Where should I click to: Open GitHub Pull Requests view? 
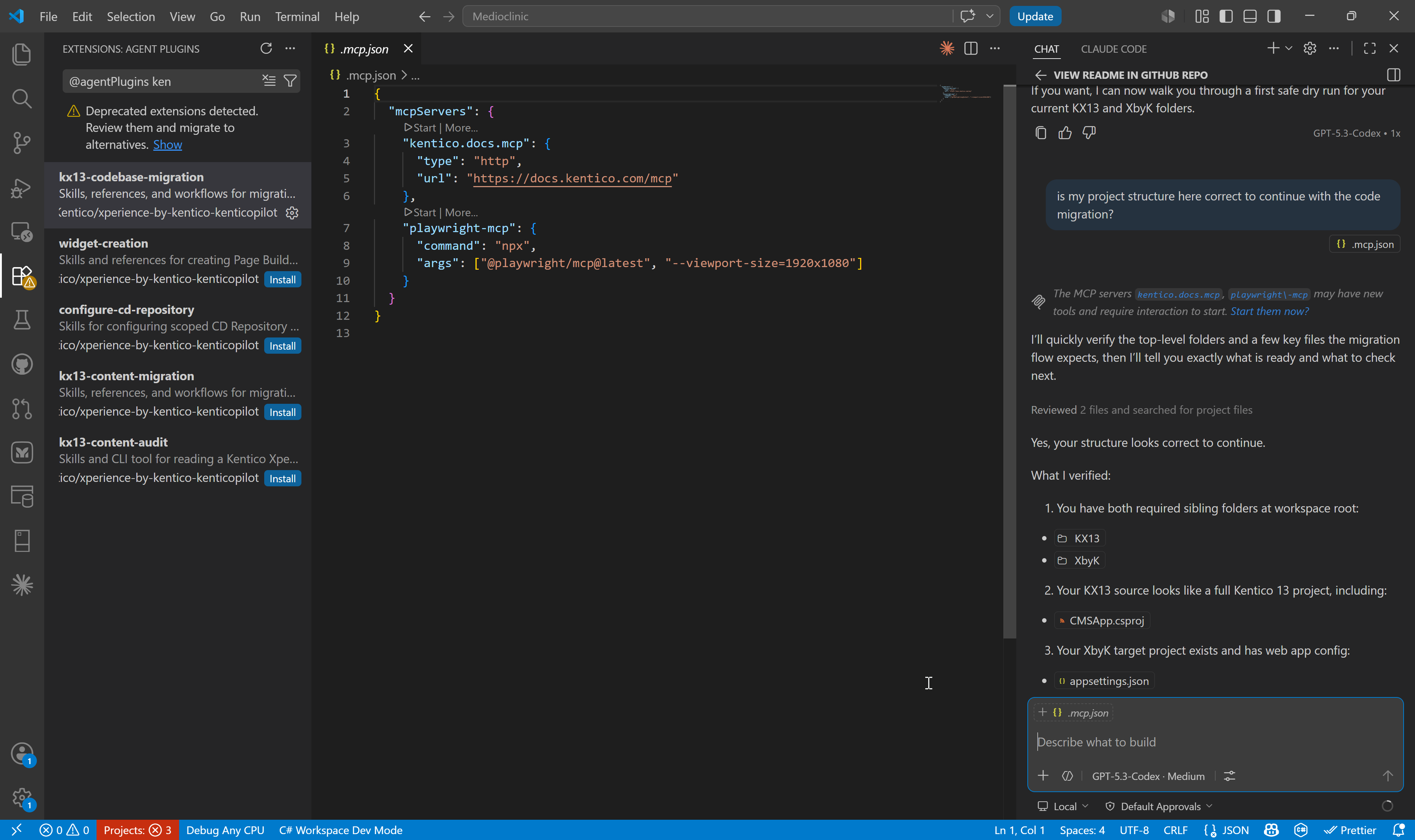coord(21,408)
